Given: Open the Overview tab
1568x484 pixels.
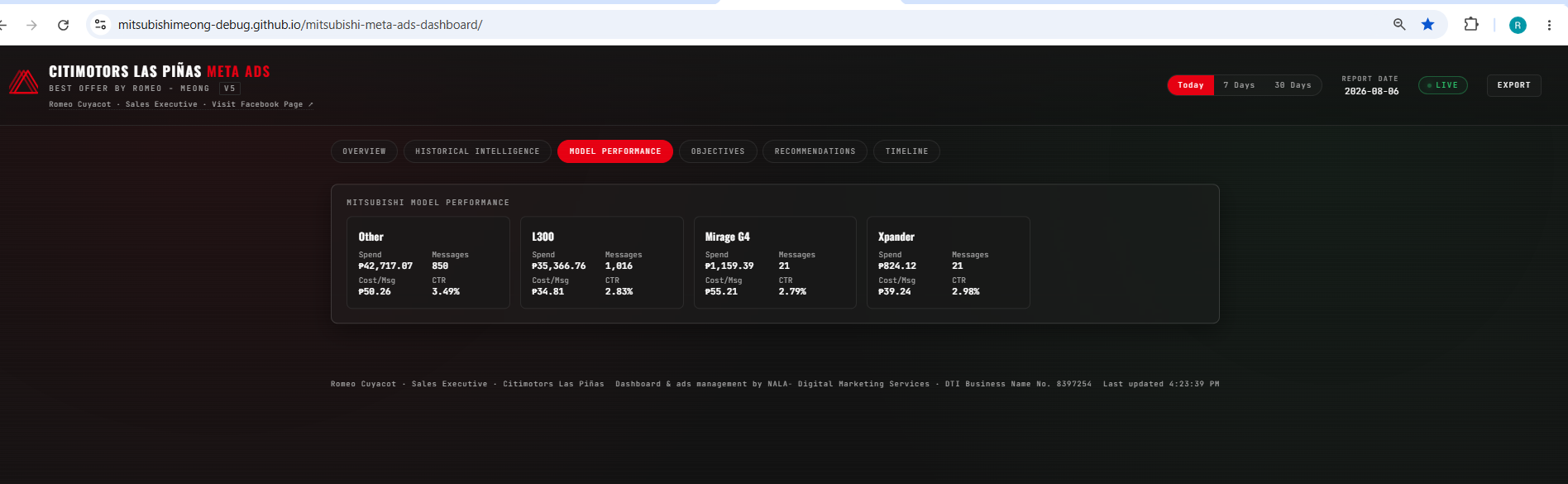Looking at the screenshot, I should pos(364,151).
